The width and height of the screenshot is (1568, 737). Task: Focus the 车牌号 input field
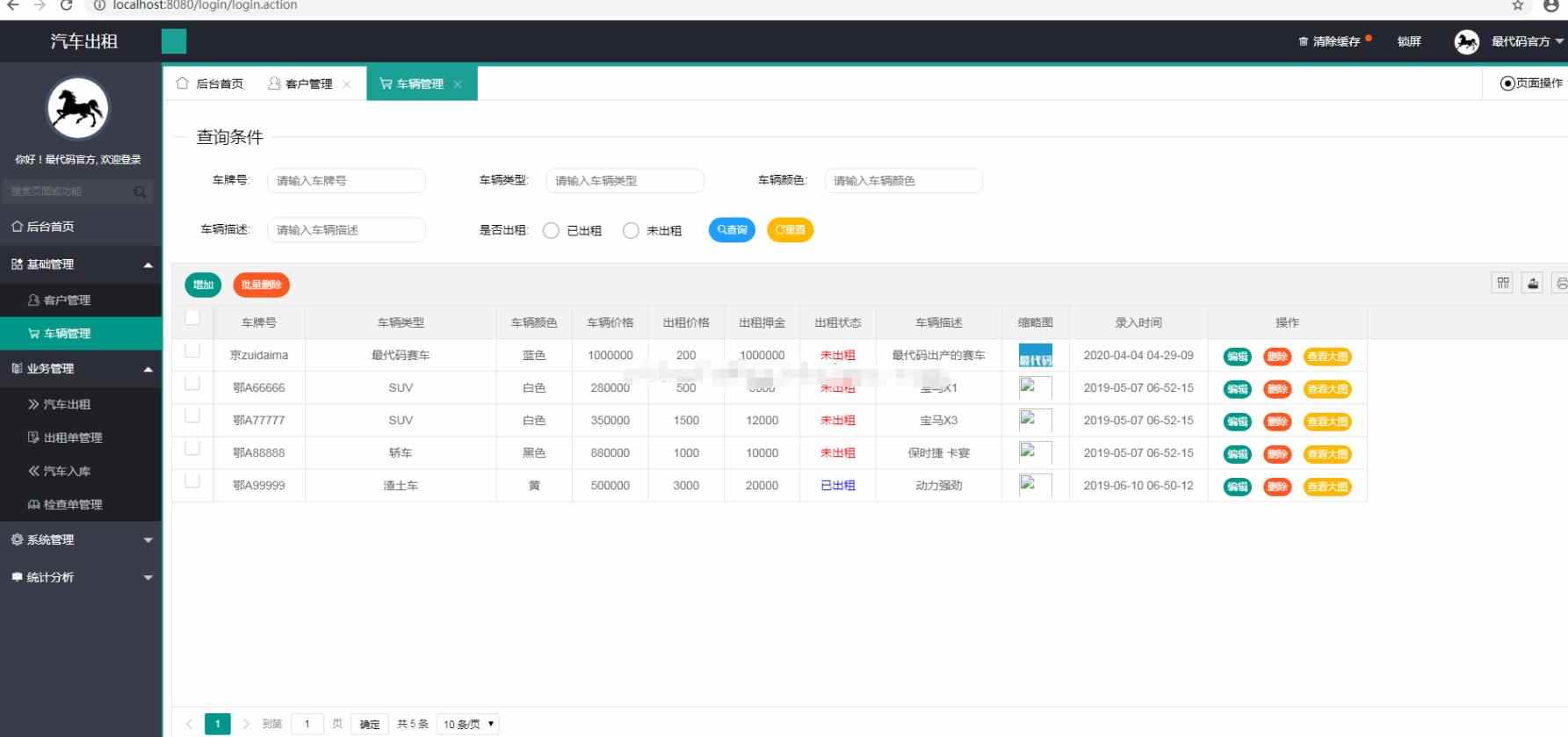tap(346, 181)
